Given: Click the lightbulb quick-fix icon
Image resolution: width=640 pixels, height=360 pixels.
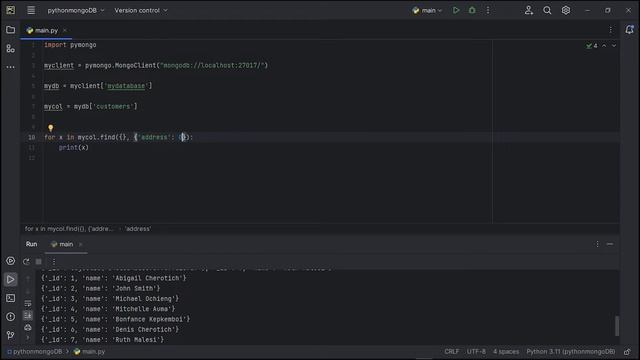Looking at the screenshot, I should click(51, 128).
